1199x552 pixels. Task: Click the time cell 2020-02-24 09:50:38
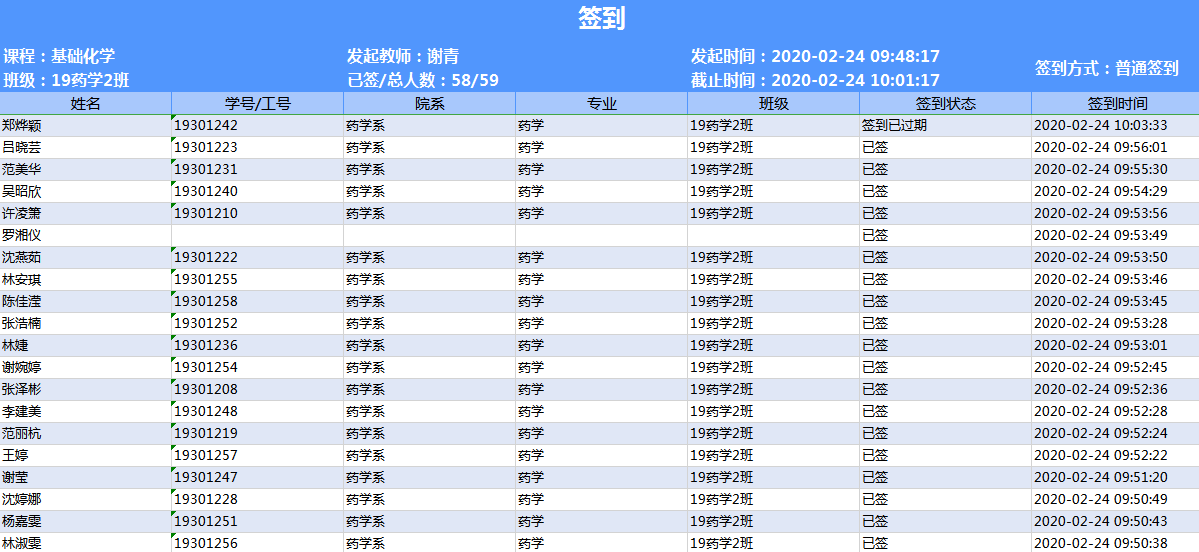1099,543
